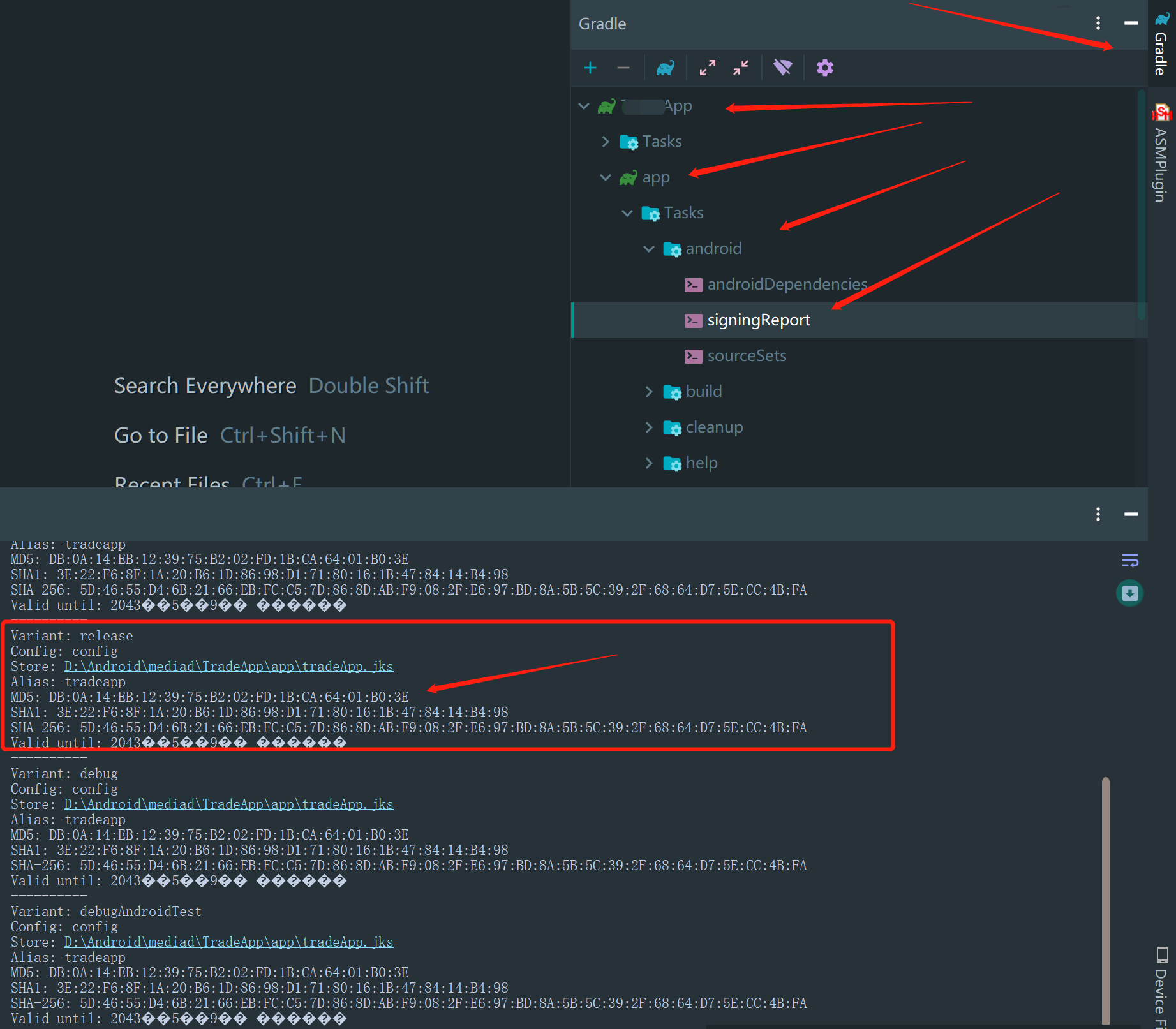Click the Gradle panel title label
This screenshot has height=1029, width=1176.
point(602,24)
